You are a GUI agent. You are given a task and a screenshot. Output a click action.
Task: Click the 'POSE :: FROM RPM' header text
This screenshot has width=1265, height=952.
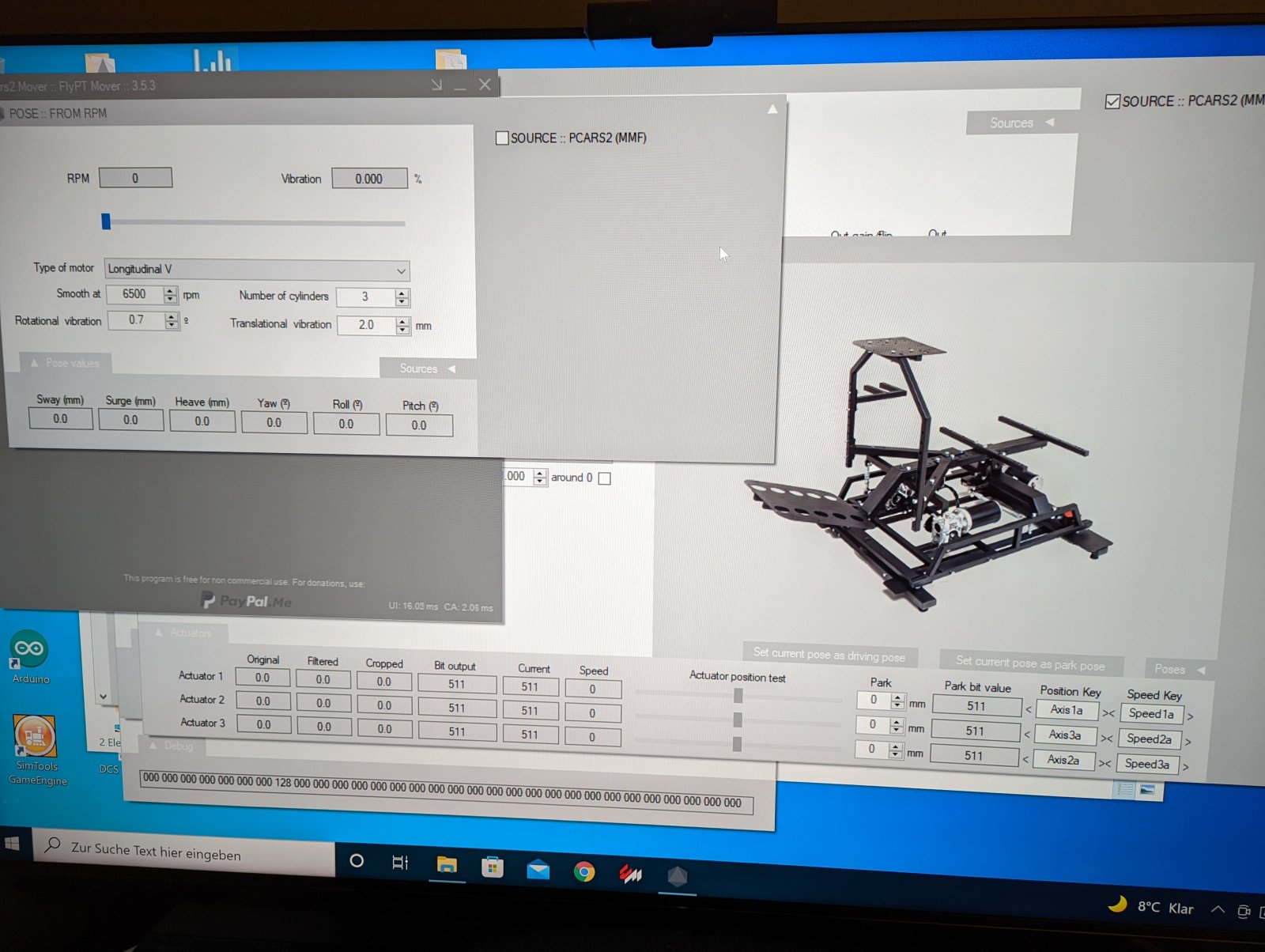click(x=58, y=113)
